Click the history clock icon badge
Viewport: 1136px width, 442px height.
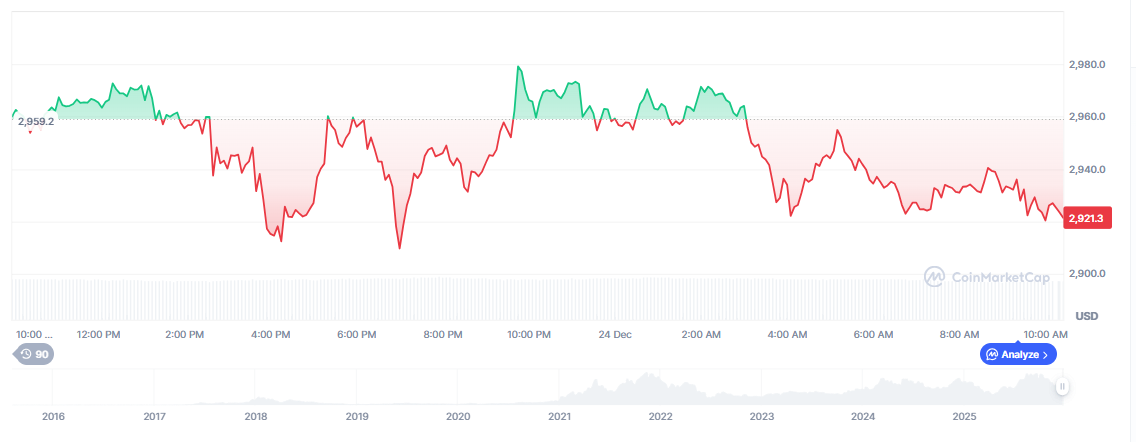coord(24,354)
